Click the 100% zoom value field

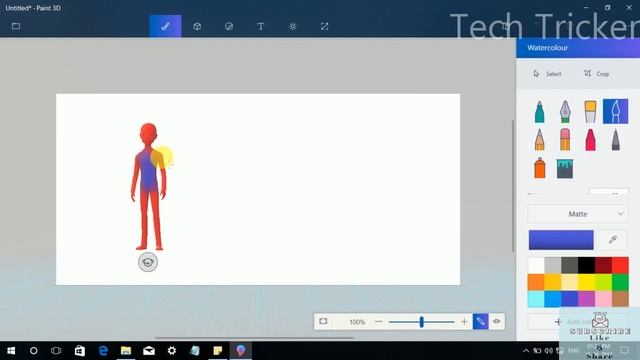click(x=357, y=322)
